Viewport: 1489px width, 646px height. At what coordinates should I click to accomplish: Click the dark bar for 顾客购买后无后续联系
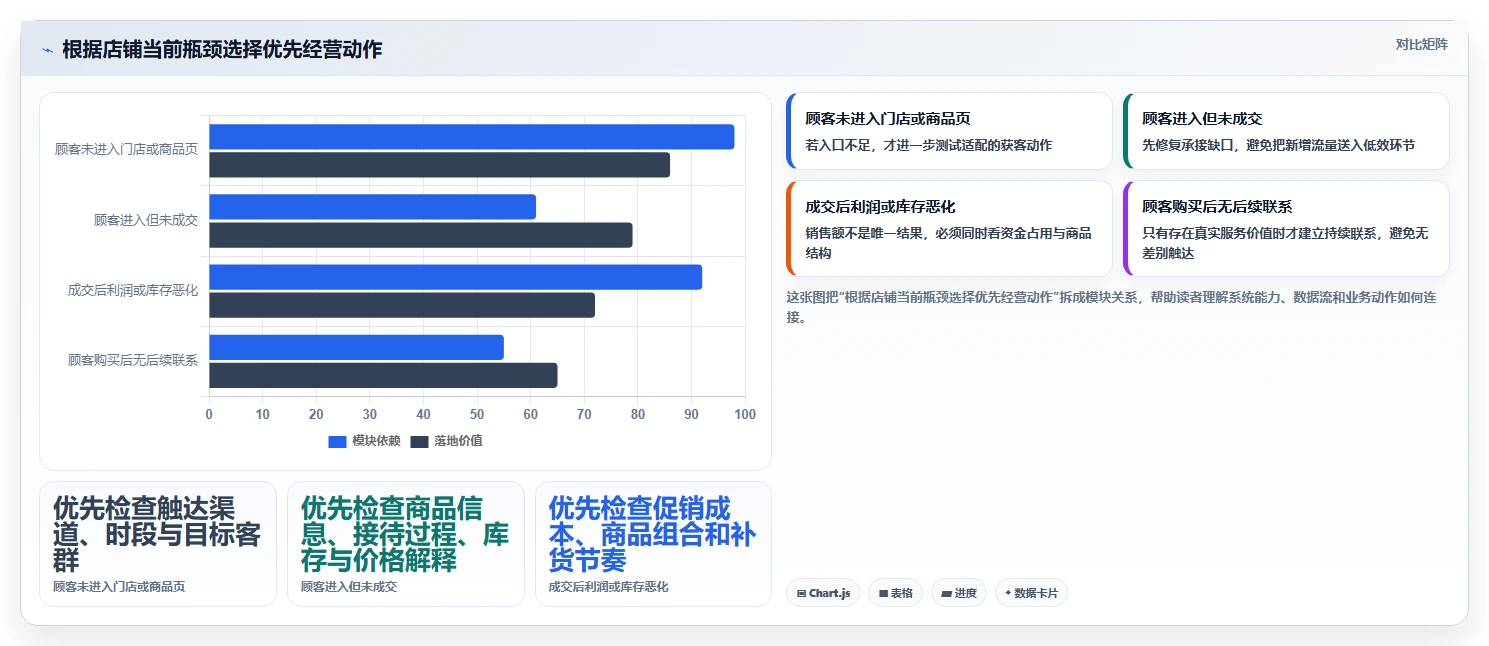click(x=383, y=375)
